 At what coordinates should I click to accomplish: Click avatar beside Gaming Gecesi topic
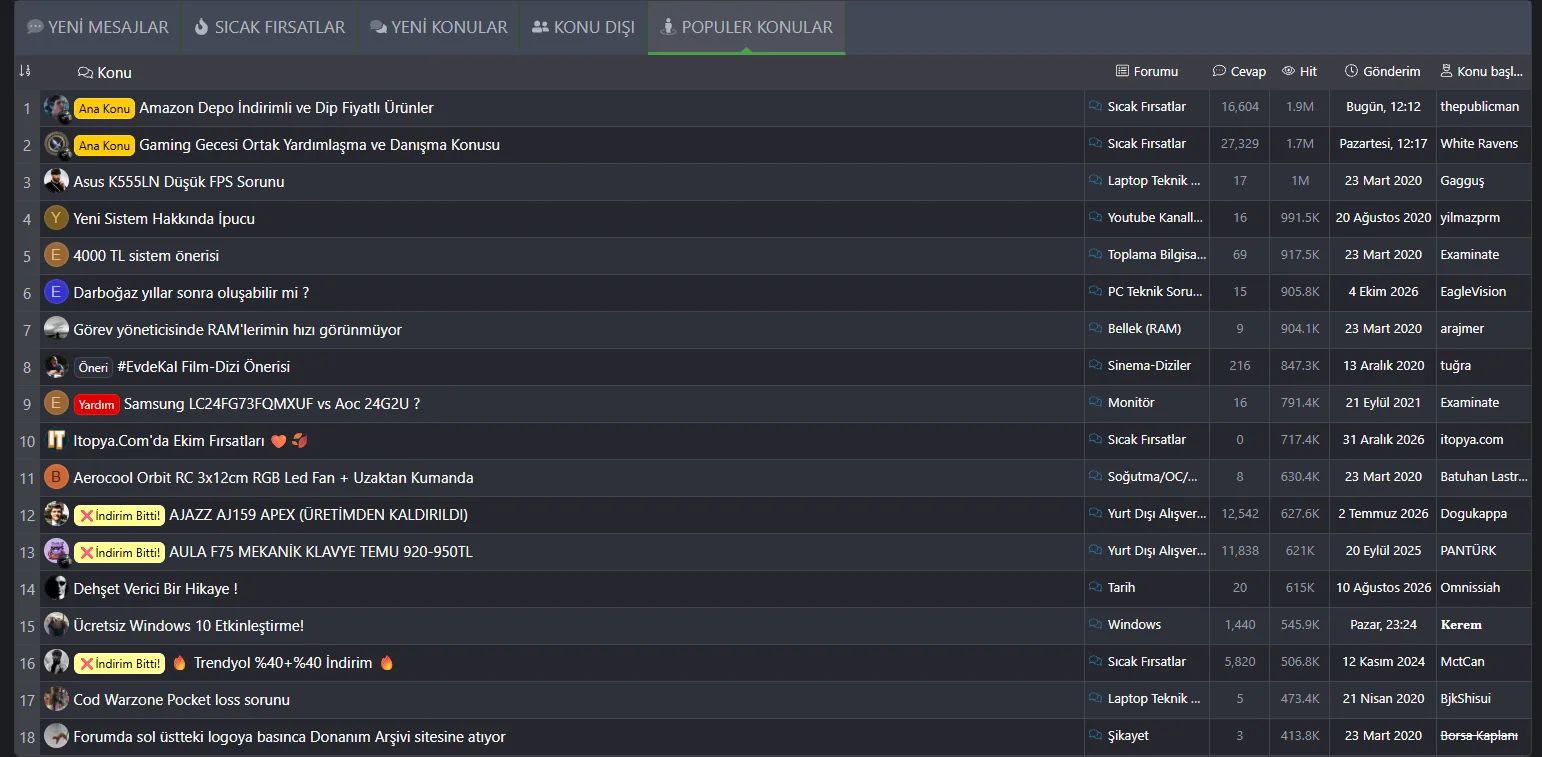coord(57,145)
